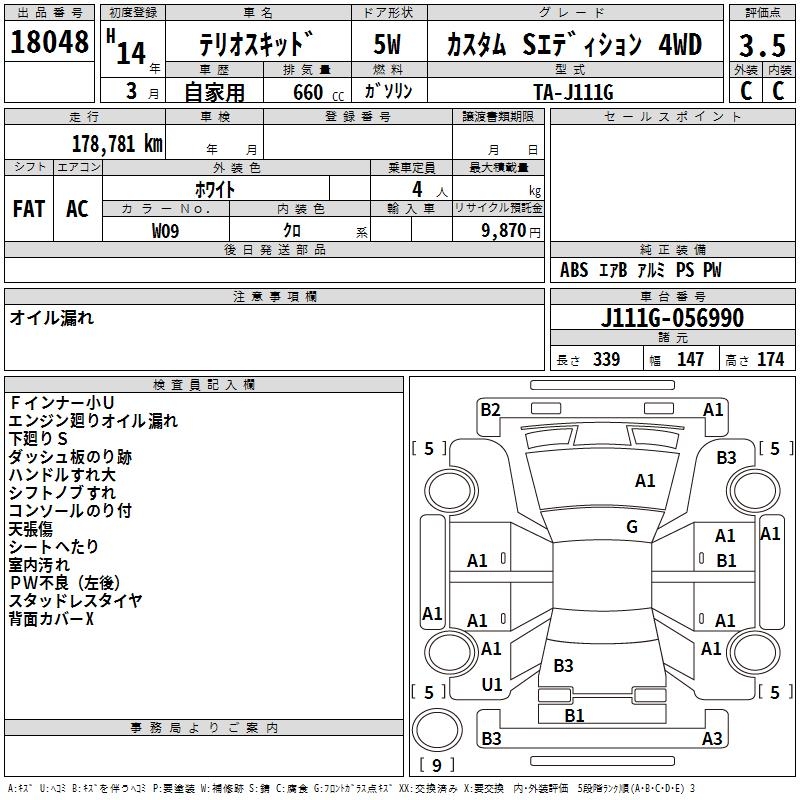
Task: Click the U1 dent mark on diagram
Action: pyautogui.click(x=491, y=685)
